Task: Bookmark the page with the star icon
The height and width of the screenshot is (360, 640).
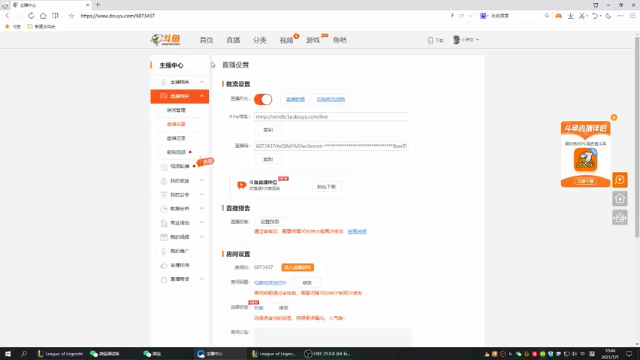Action: pos(72,16)
